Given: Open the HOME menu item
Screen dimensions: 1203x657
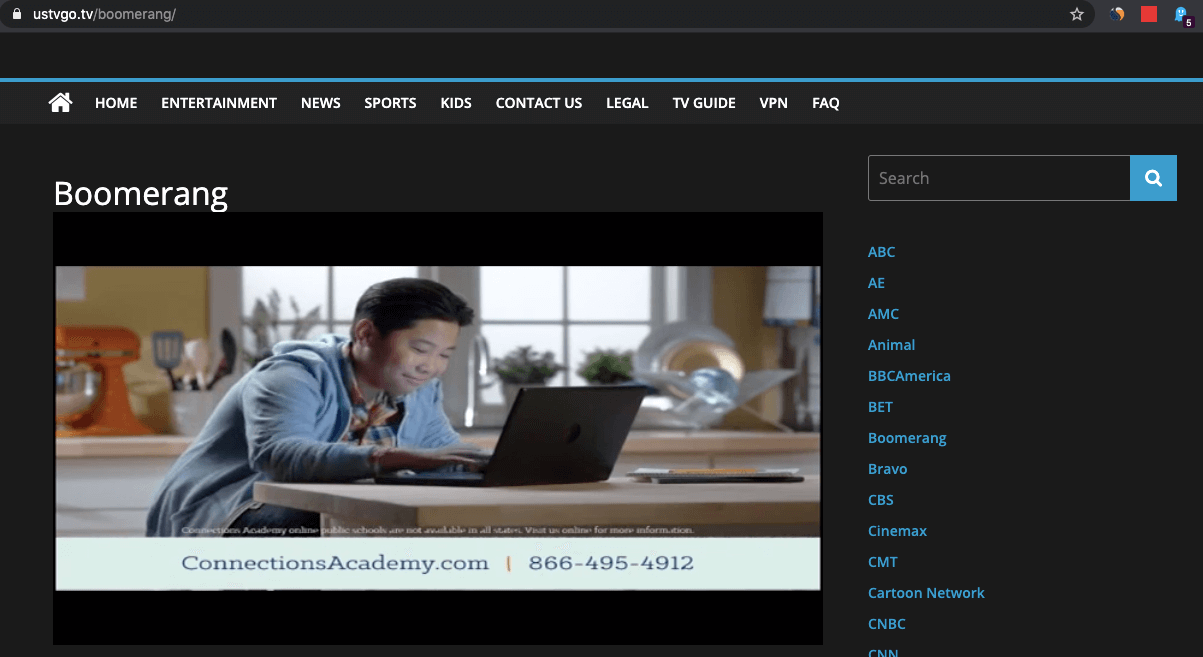Looking at the screenshot, I should tap(116, 103).
